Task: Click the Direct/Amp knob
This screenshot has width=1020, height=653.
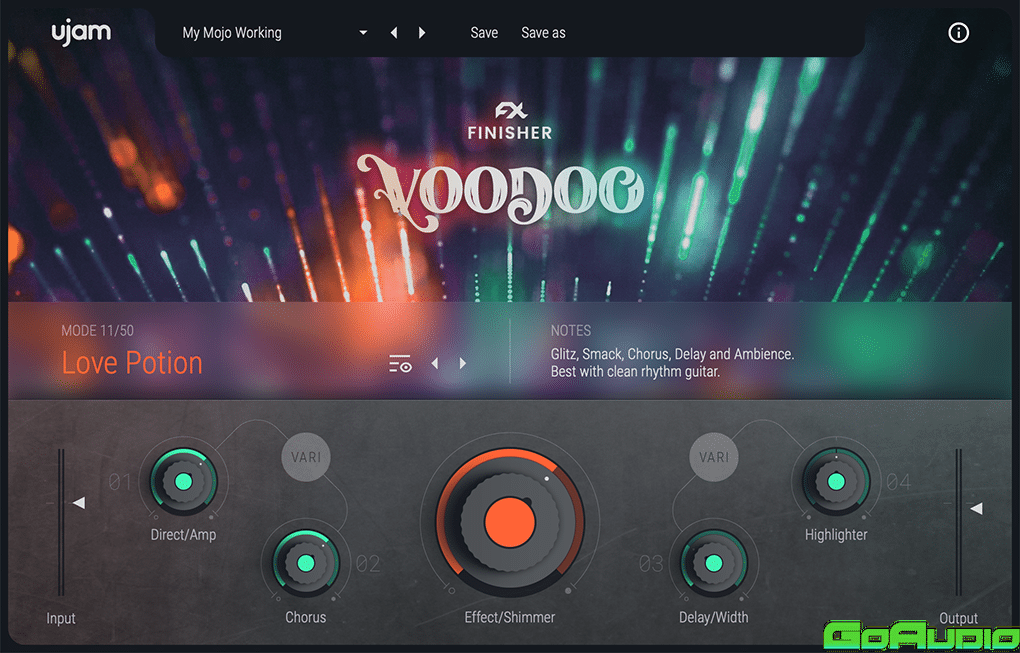Action: click(x=184, y=481)
